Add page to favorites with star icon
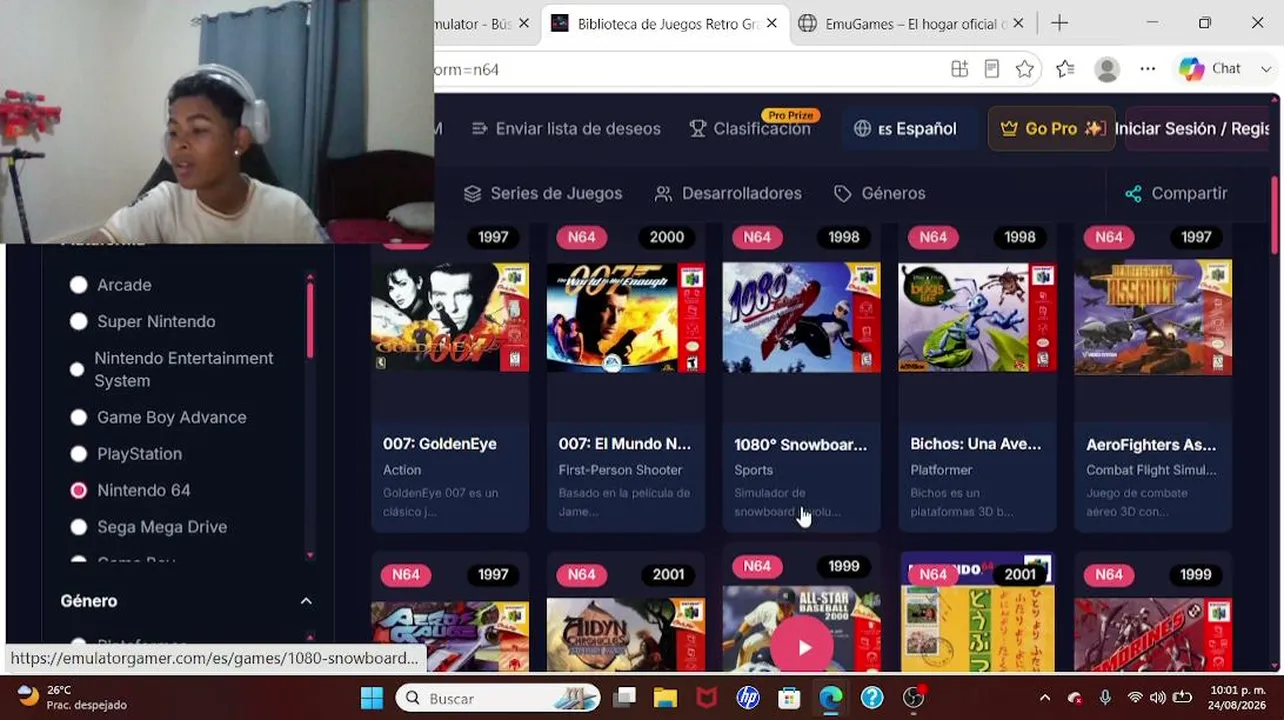The image size is (1284, 720). 1025,69
